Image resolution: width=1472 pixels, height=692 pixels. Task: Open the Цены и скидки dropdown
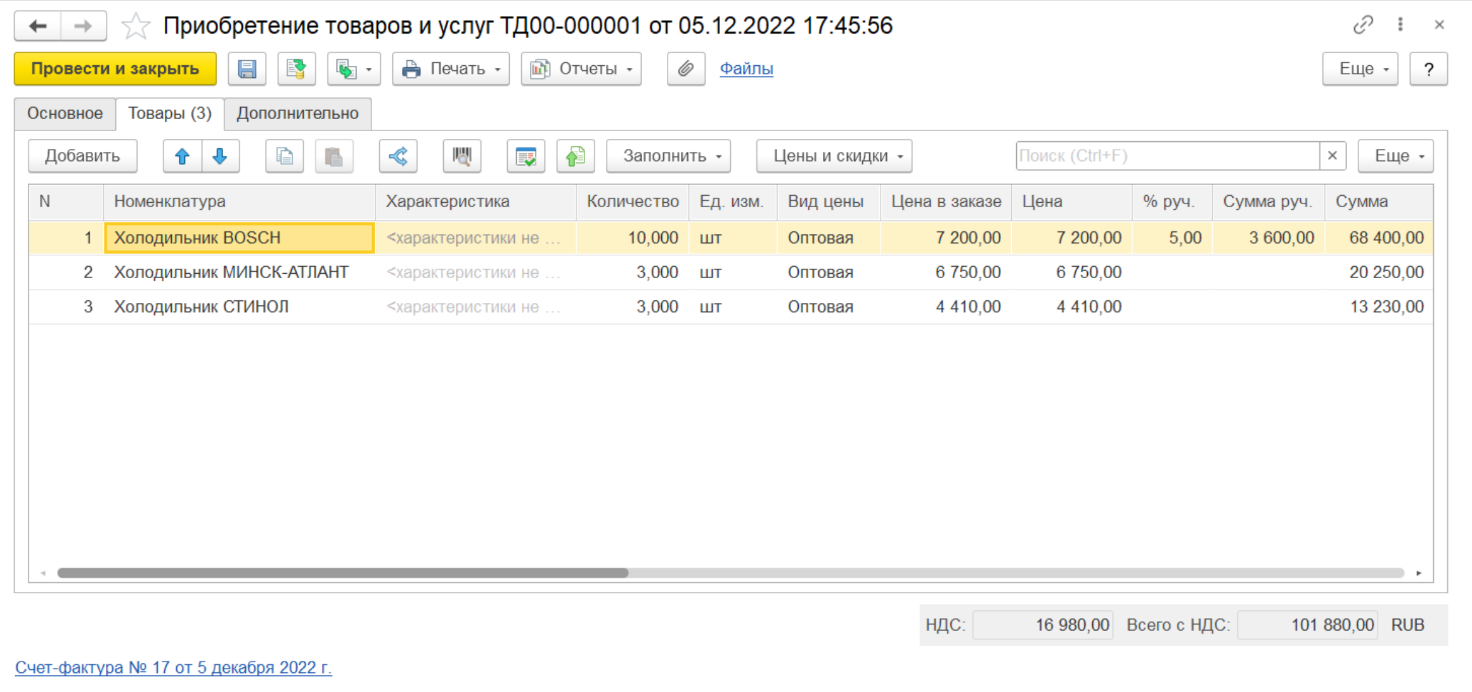point(834,156)
